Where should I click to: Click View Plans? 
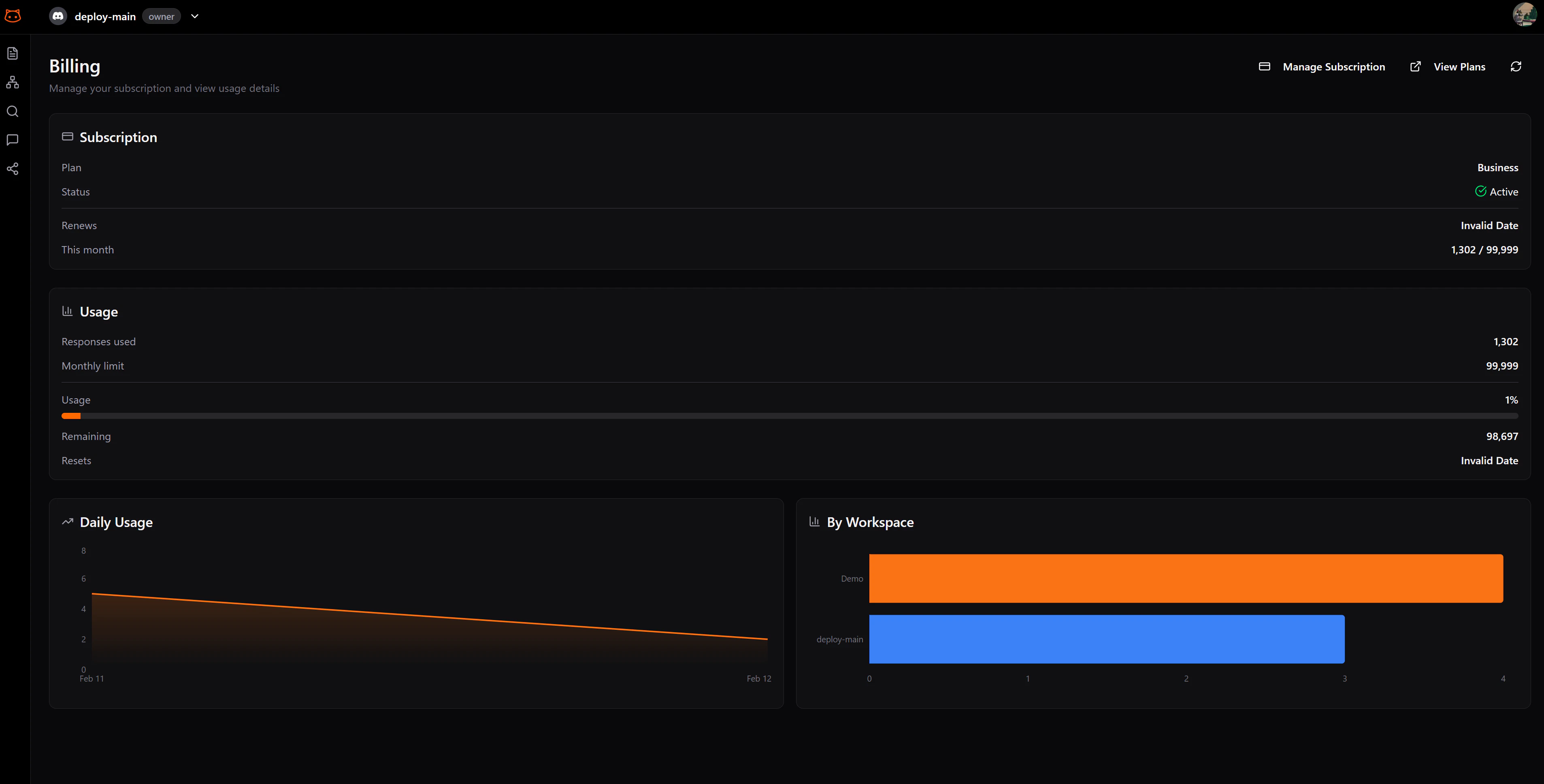tap(1459, 66)
